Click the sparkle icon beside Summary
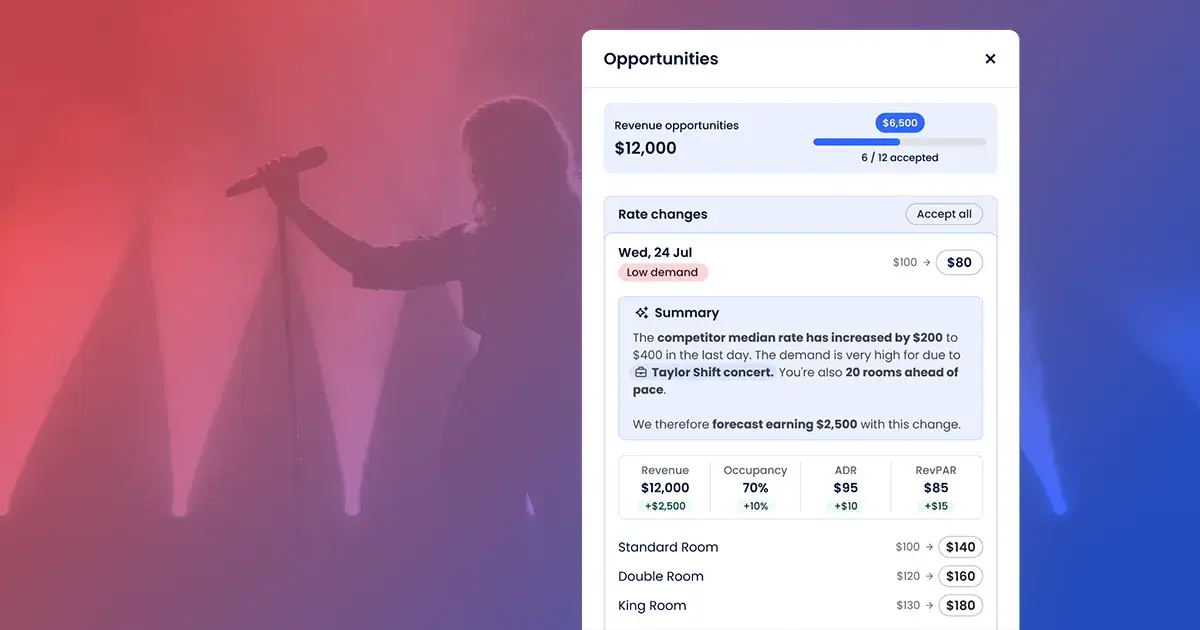 pyautogui.click(x=642, y=313)
